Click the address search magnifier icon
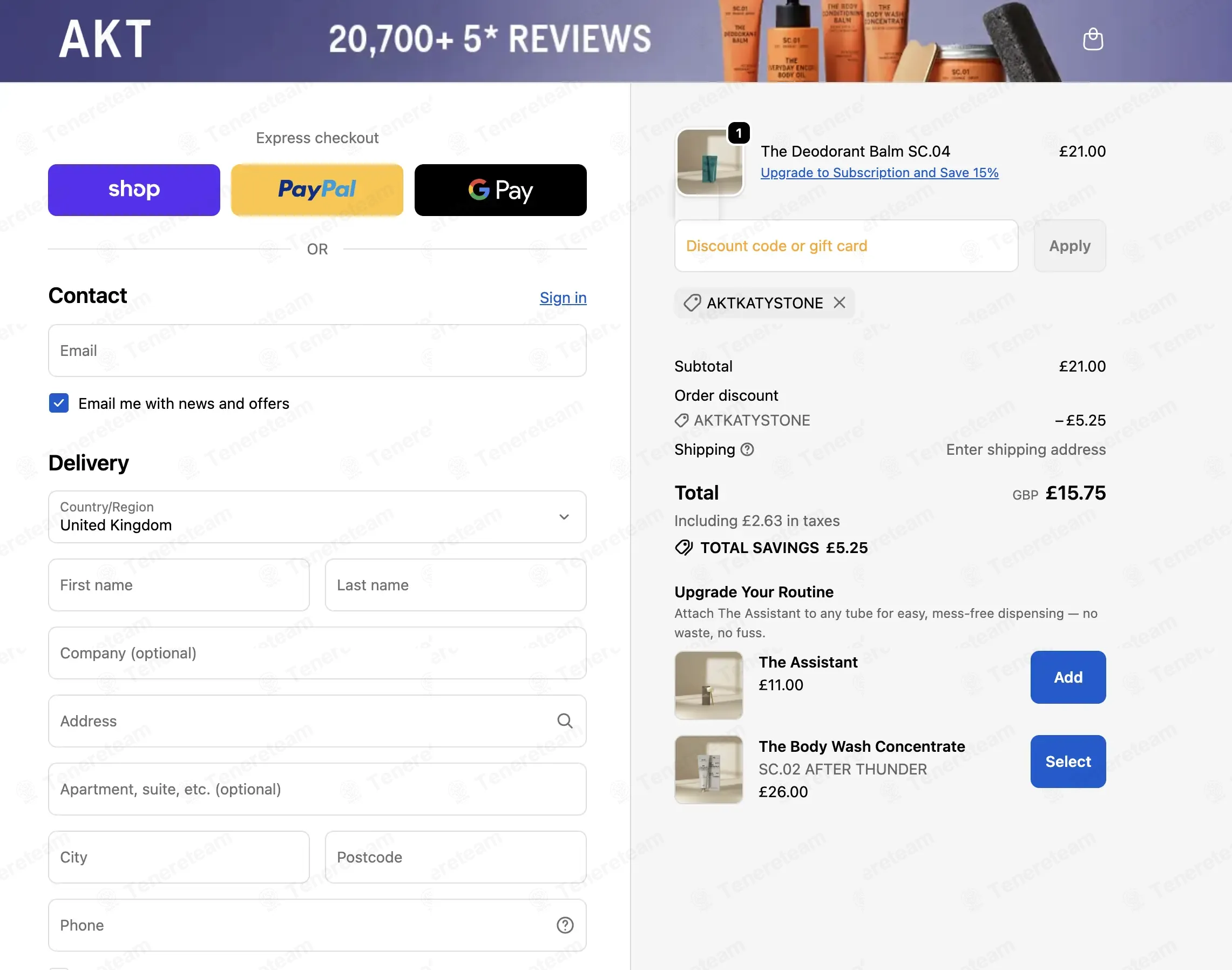This screenshot has height=970, width=1232. click(x=564, y=720)
